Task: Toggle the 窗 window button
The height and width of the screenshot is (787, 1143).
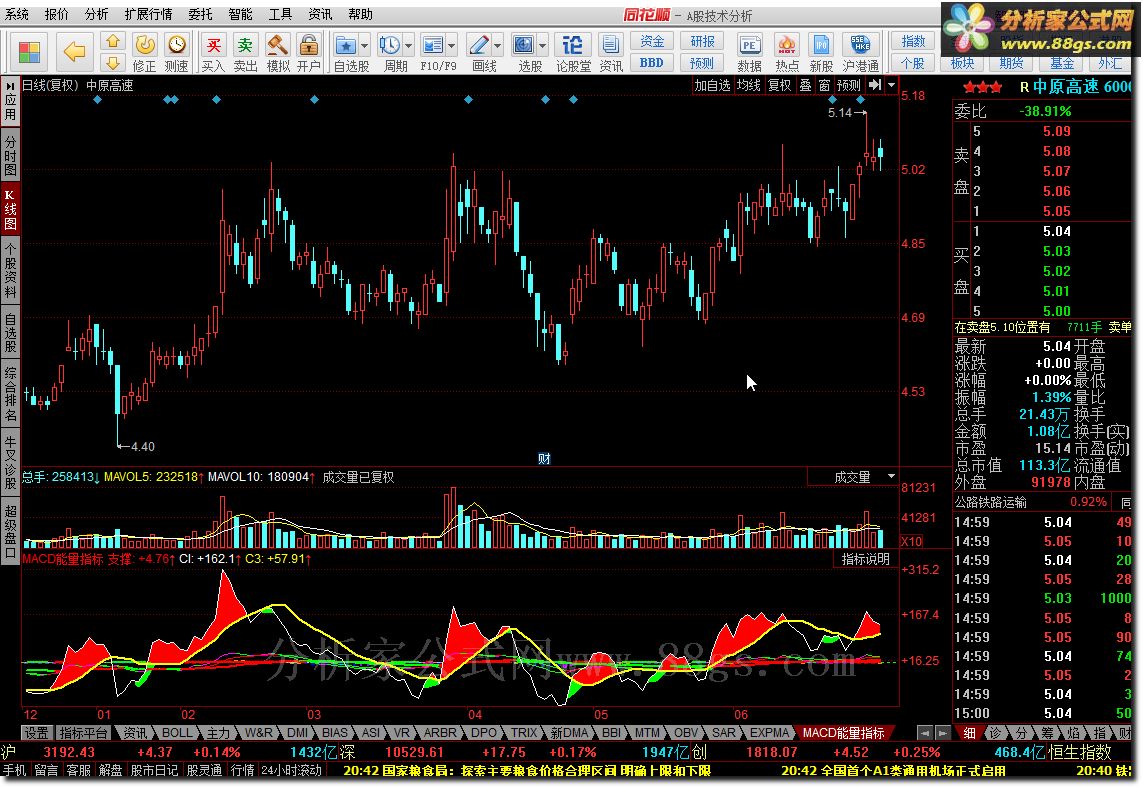Action: (824, 85)
